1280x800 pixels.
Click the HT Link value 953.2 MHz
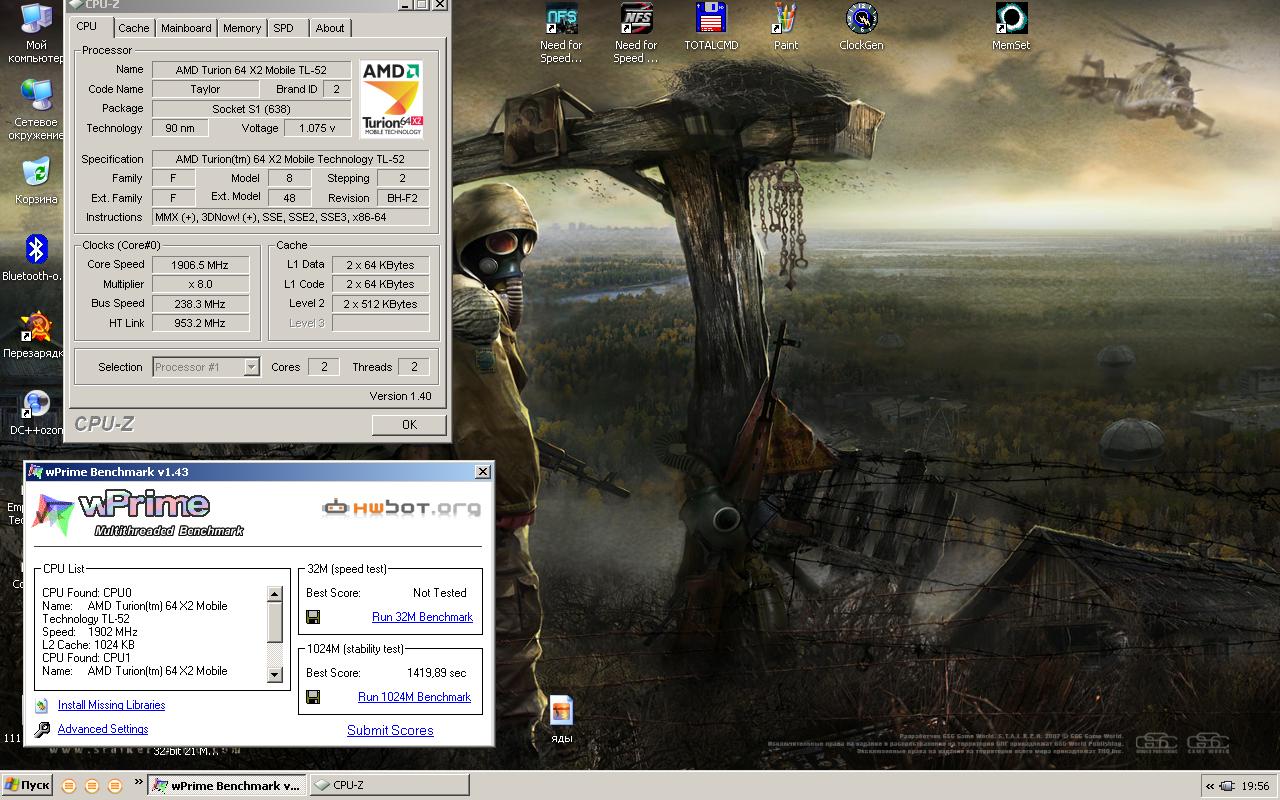point(203,323)
